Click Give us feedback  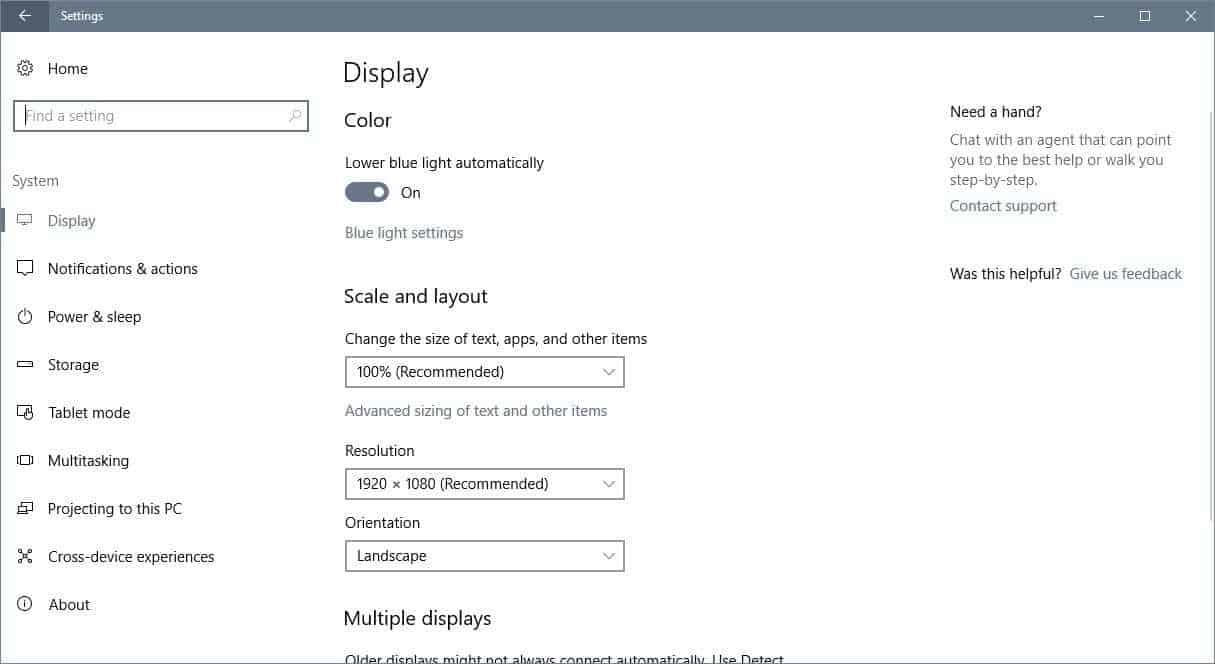1125,273
